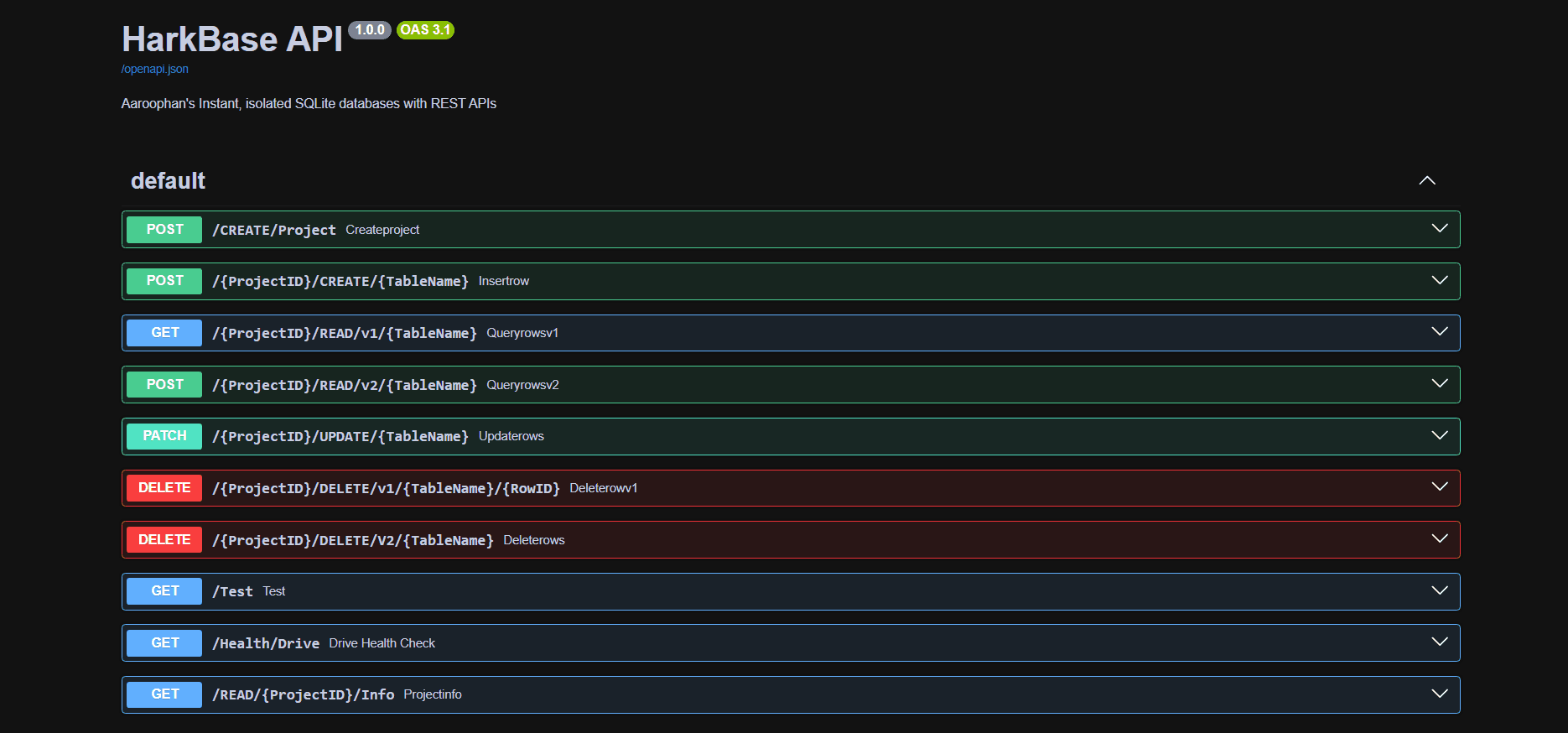The width and height of the screenshot is (1568, 733).
Task: Expand chevron on /Test endpoint
Action: coord(1439,591)
